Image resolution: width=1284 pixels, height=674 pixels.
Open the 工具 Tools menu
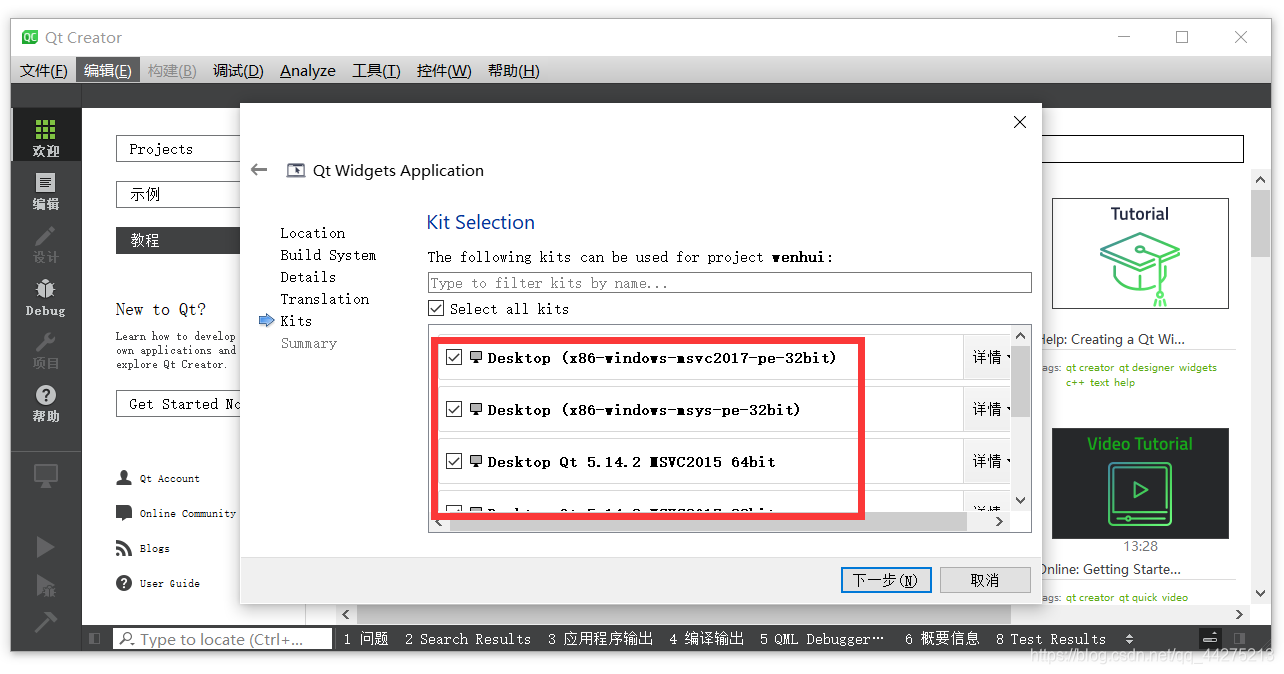[375, 70]
